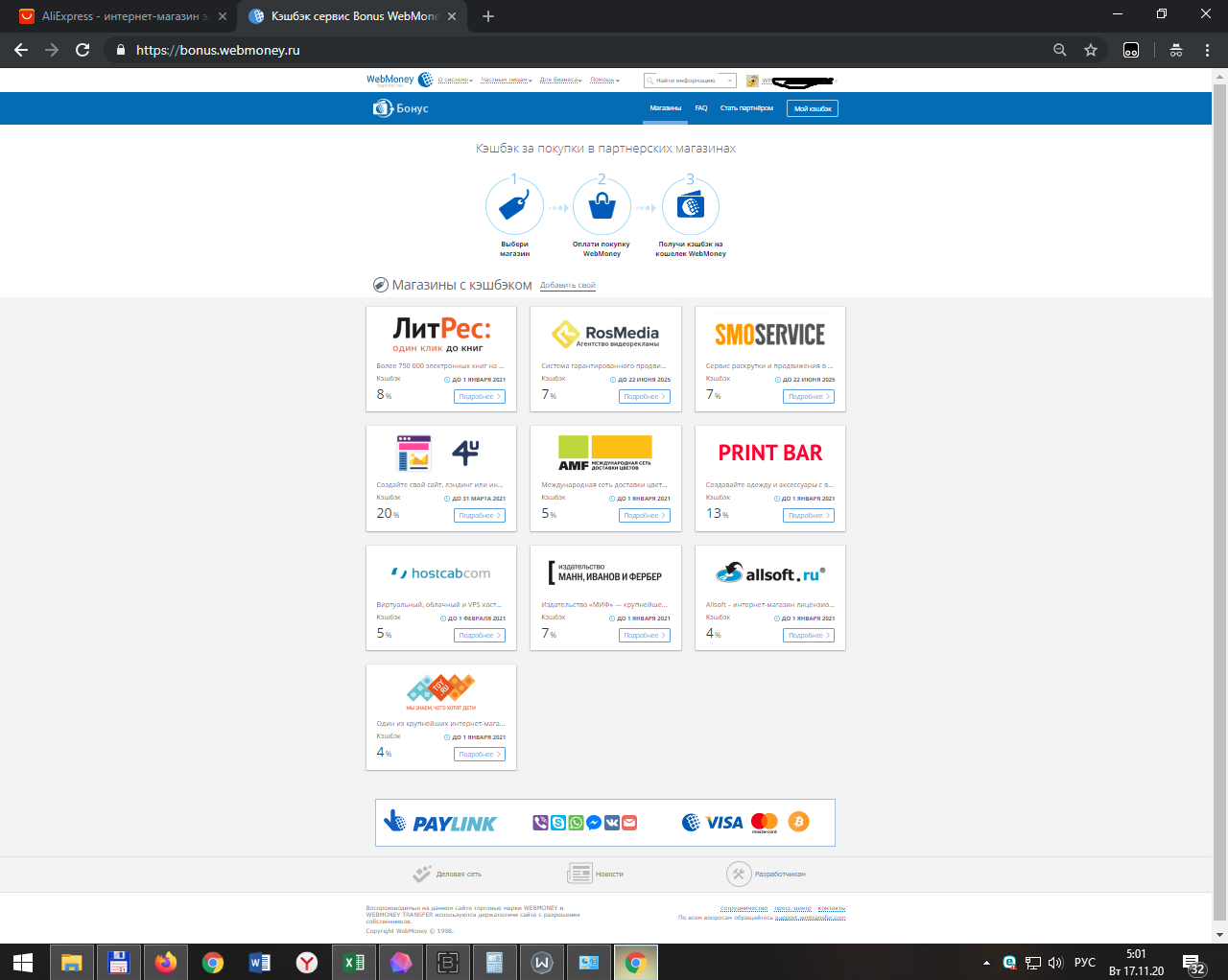
Task: Open the пресс-центр footer link
Action: 792,908
